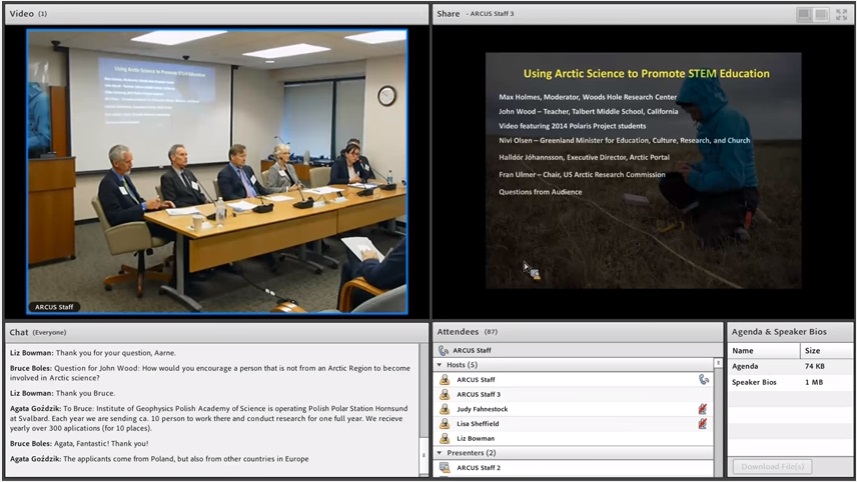Click the first view mode icon in Share header

(804, 14)
